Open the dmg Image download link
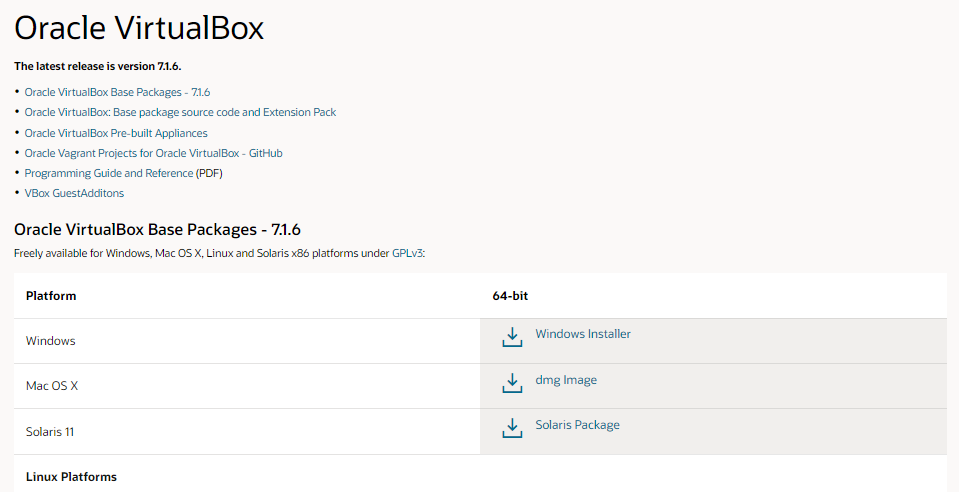 (566, 380)
